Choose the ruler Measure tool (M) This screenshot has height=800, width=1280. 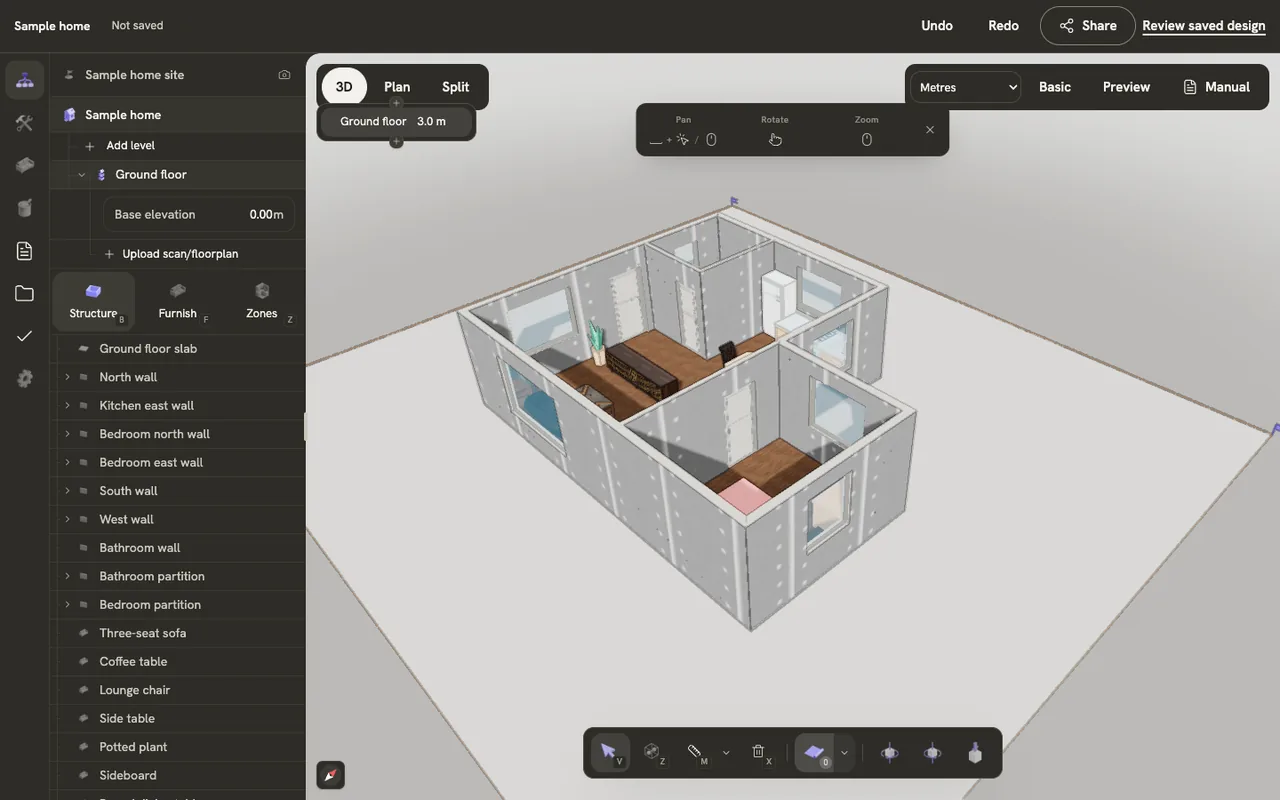tap(696, 752)
